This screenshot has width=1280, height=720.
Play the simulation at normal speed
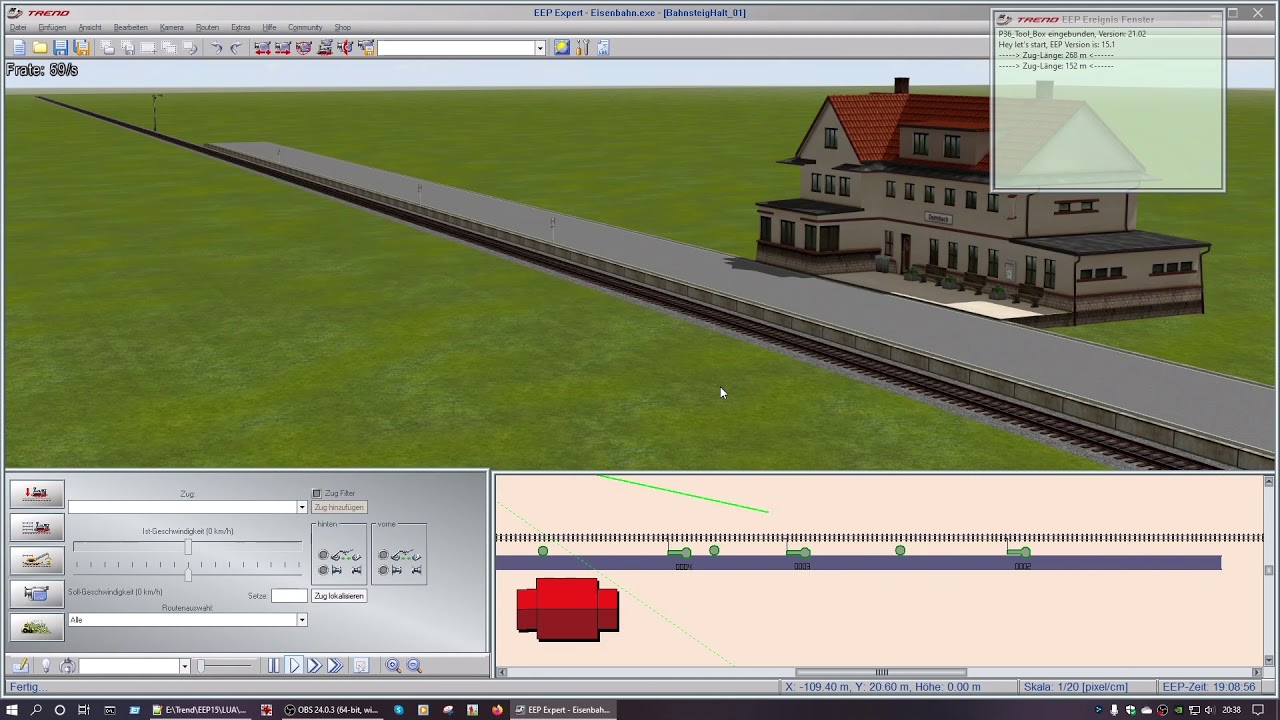tap(294, 666)
